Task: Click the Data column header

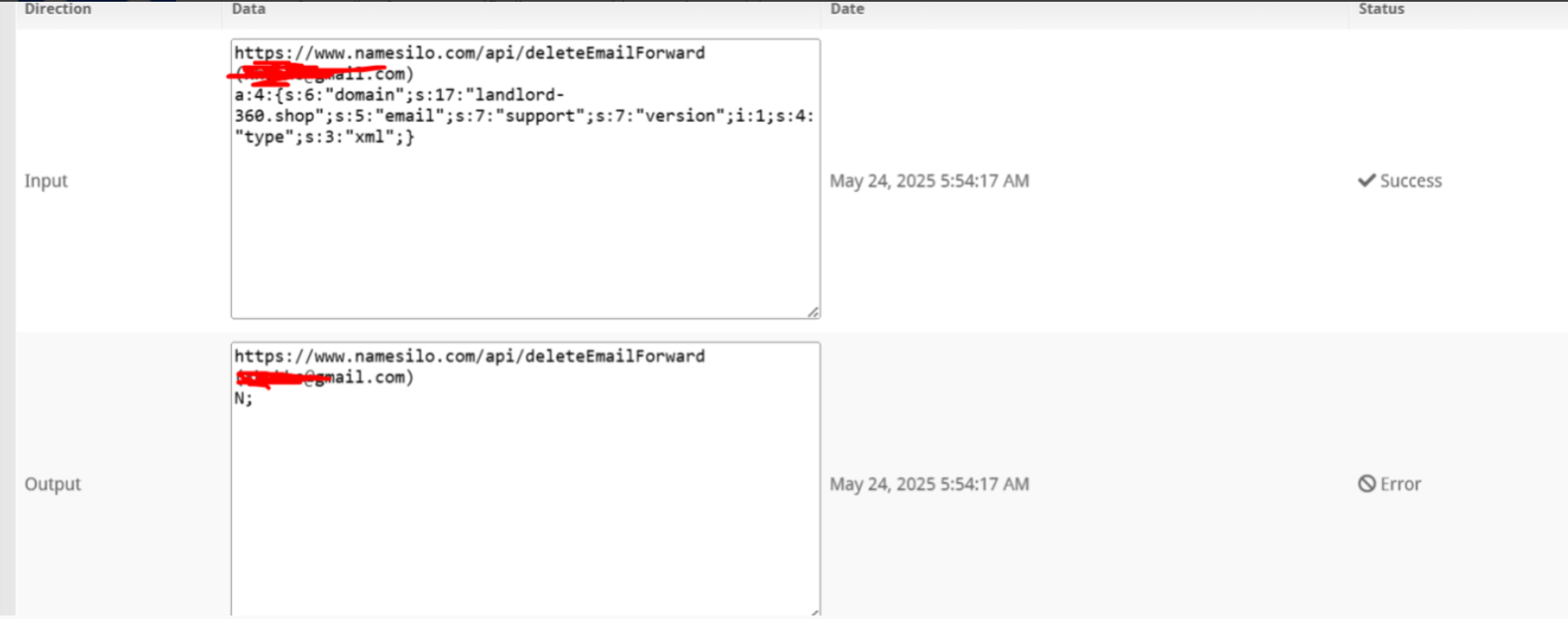Action: point(249,9)
